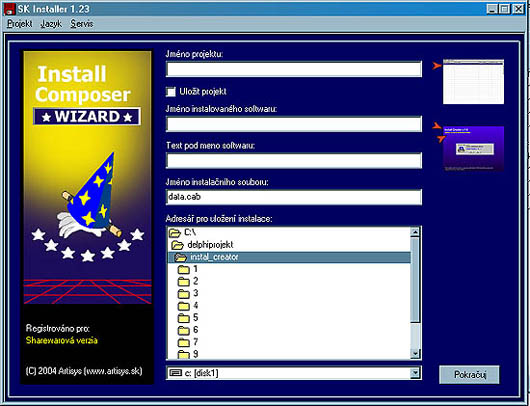The image size is (530, 406).
Task: Click the Pokračuj button
Action: coord(469,375)
